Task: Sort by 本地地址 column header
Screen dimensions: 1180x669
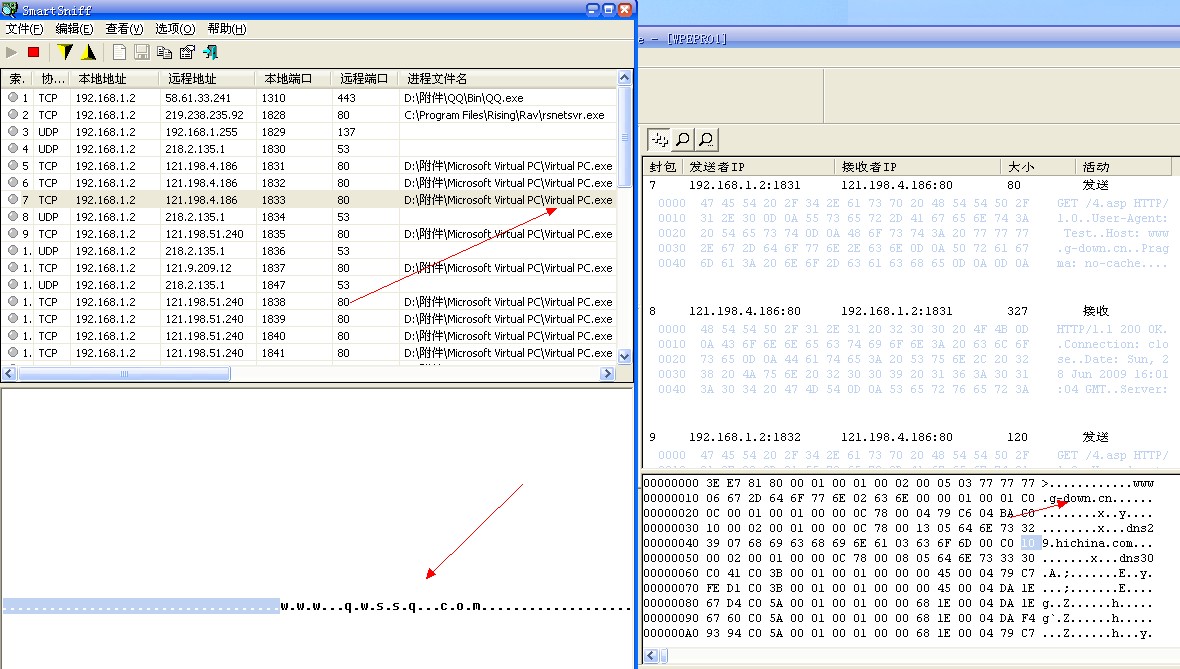Action: (x=114, y=78)
